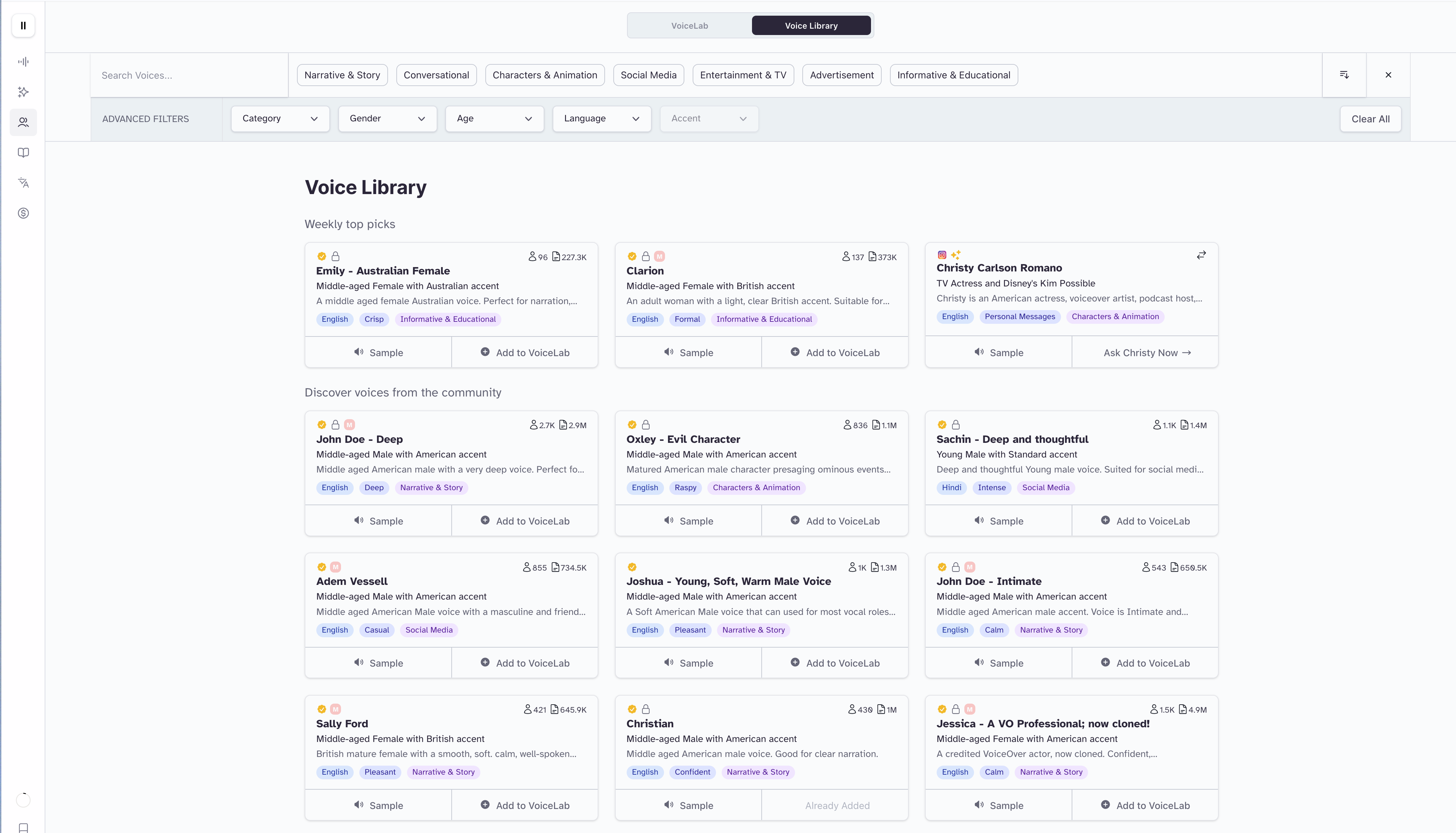Select the Voice Library tab

811,26
